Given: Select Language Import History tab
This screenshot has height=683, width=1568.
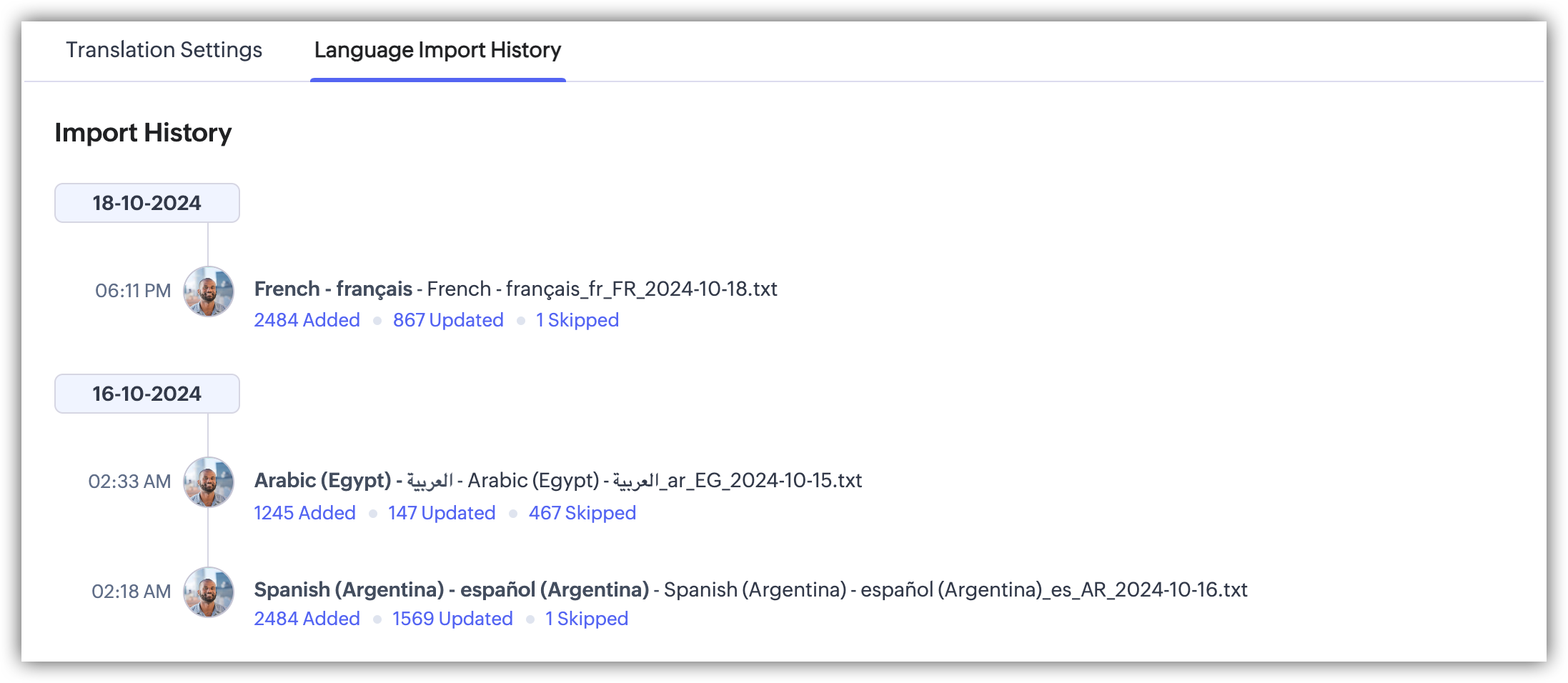Looking at the screenshot, I should (x=437, y=50).
